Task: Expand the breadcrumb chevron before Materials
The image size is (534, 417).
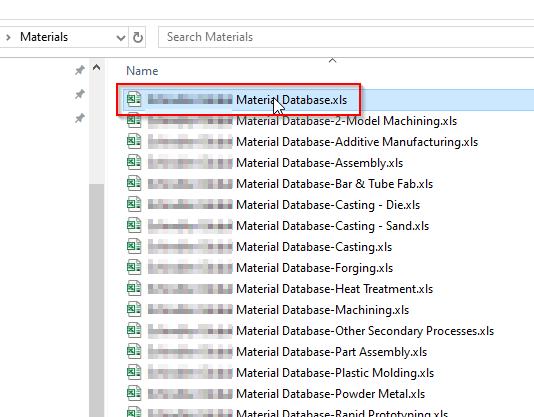Action: 9,37
